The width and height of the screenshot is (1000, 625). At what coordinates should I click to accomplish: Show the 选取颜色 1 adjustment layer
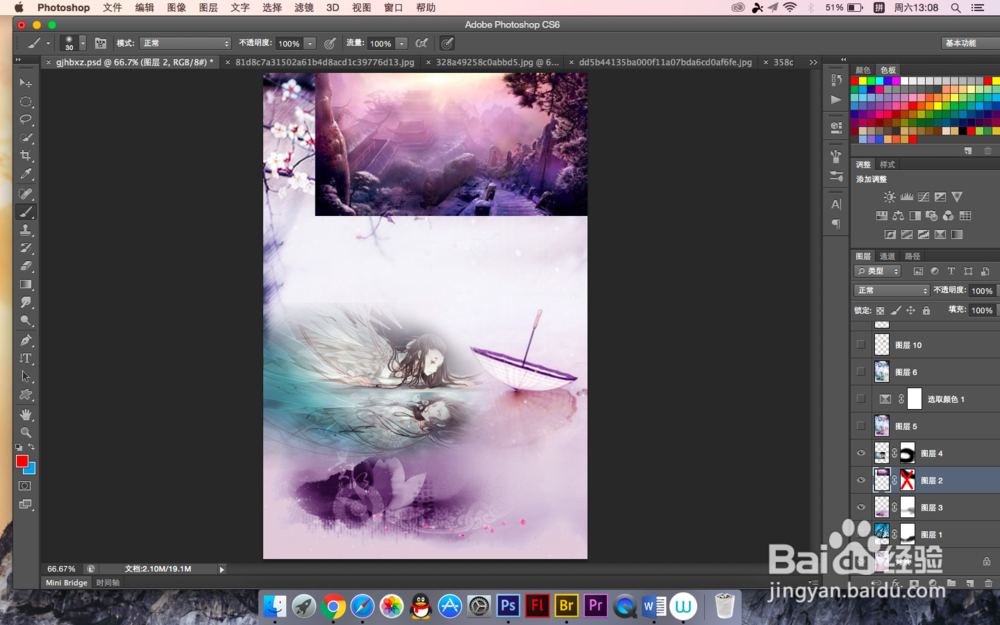861,399
